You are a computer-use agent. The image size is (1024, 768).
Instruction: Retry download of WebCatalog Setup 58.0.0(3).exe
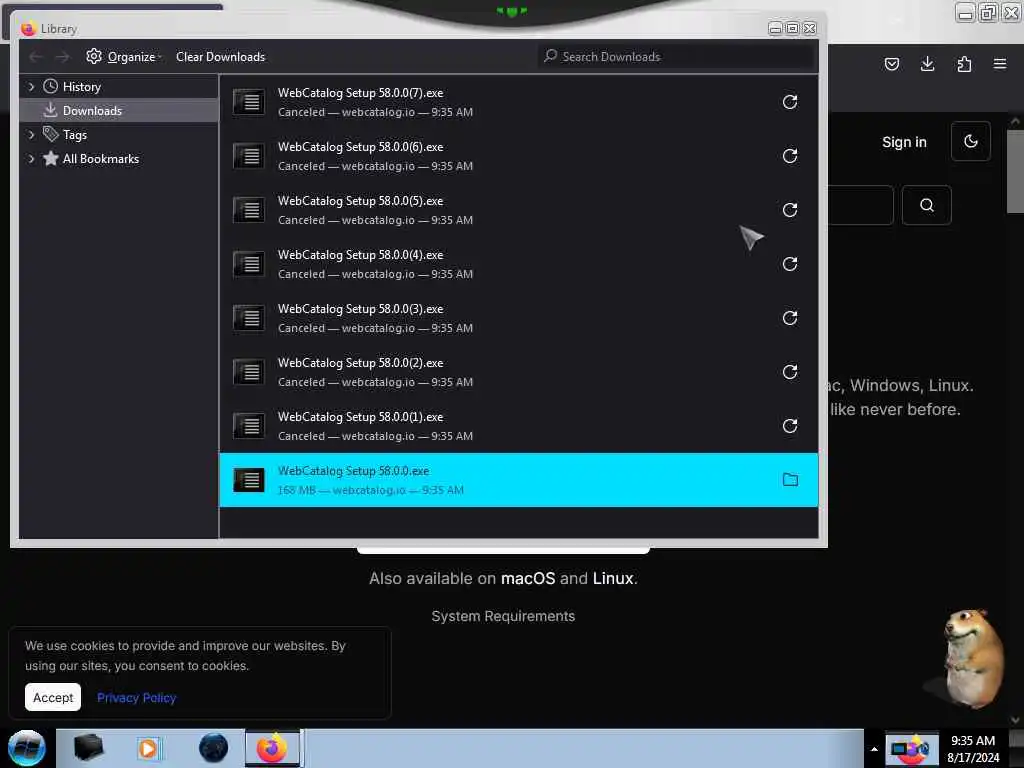(790, 318)
